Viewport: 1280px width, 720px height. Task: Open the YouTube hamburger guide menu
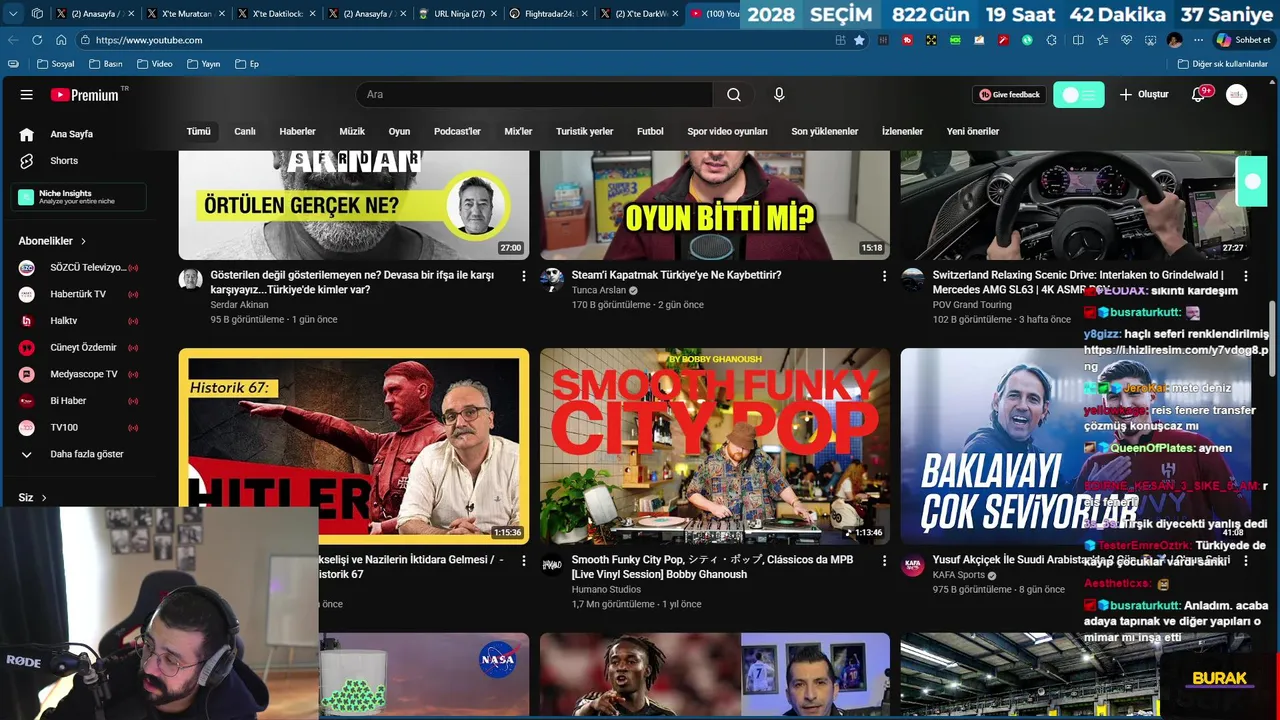tap(27, 95)
